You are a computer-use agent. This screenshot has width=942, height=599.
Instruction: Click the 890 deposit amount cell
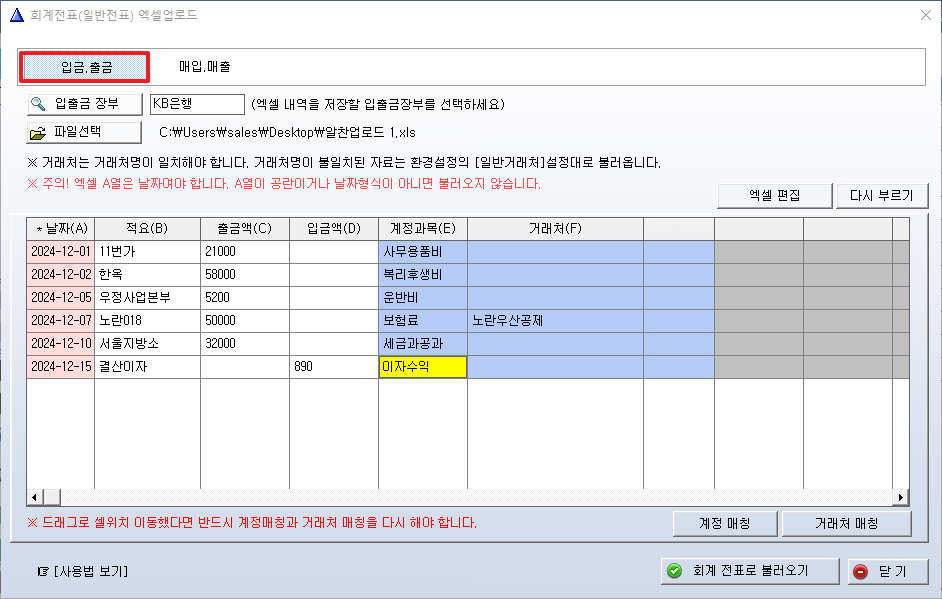(x=333, y=366)
